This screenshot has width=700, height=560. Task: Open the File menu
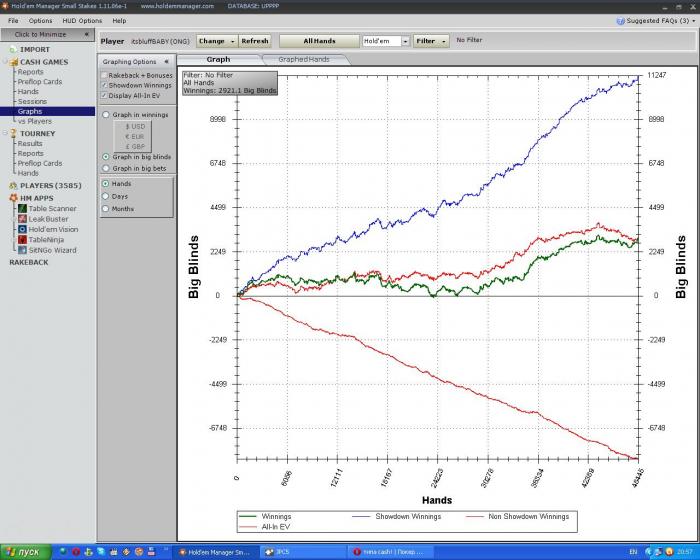13,21
